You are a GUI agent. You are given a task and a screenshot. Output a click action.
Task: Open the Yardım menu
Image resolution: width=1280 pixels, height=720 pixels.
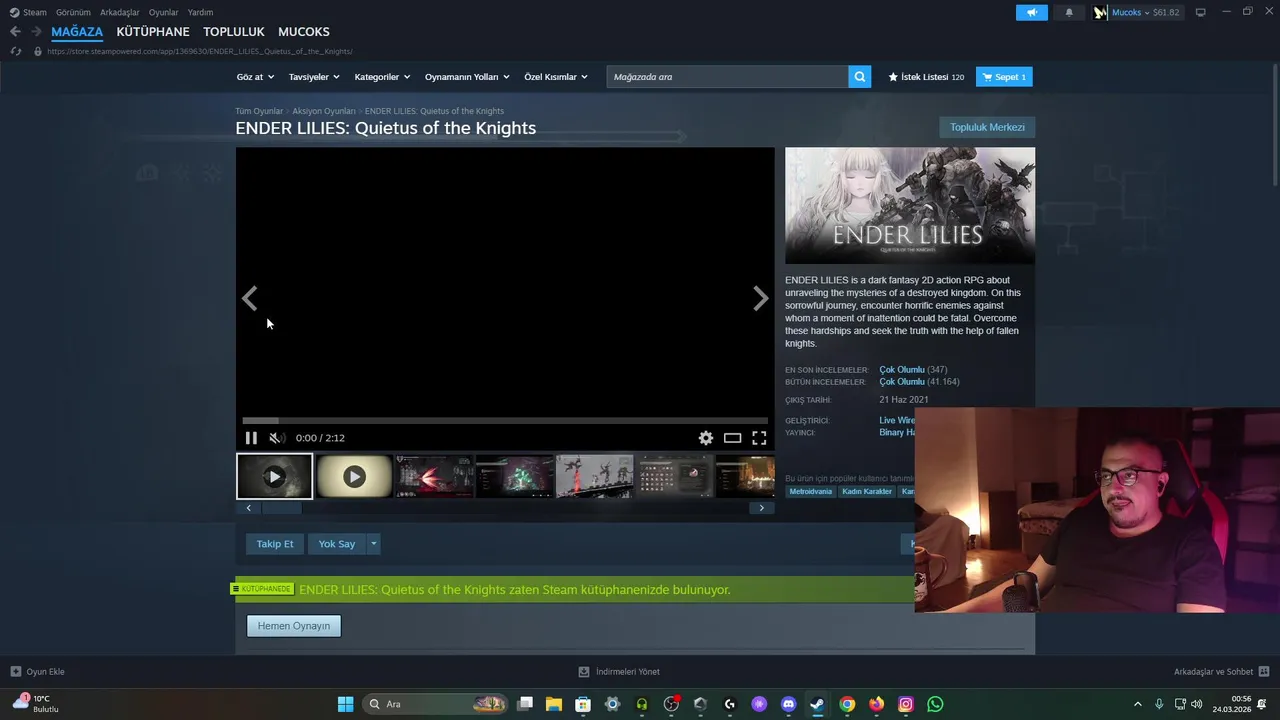(200, 12)
